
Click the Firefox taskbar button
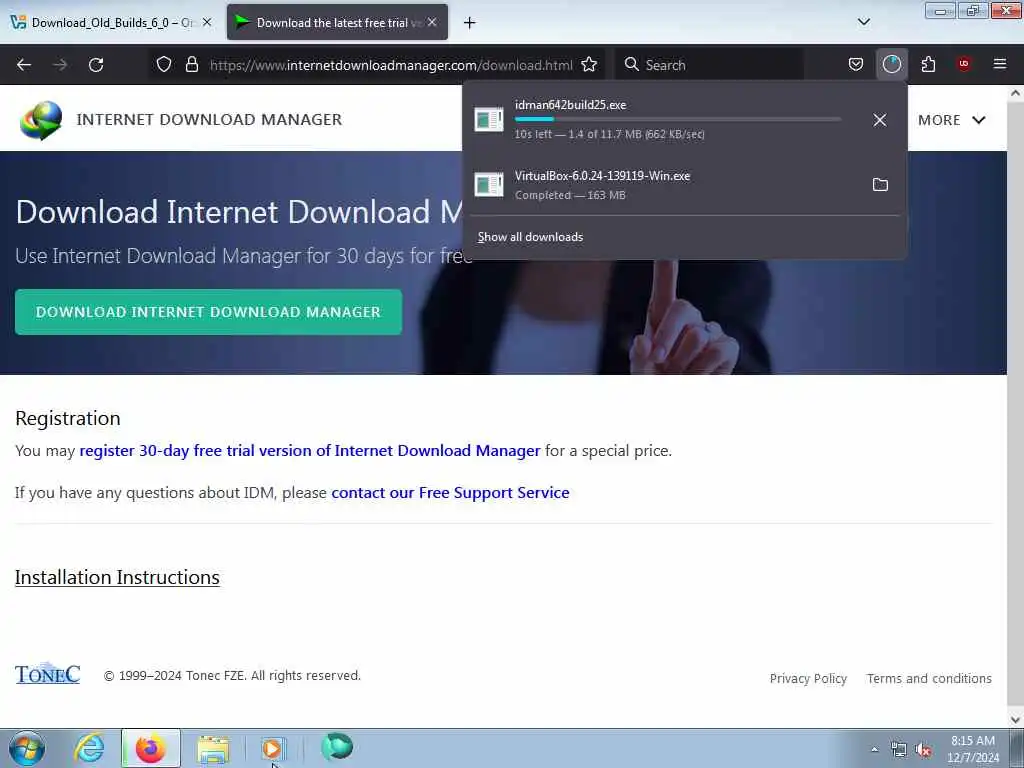(150, 748)
